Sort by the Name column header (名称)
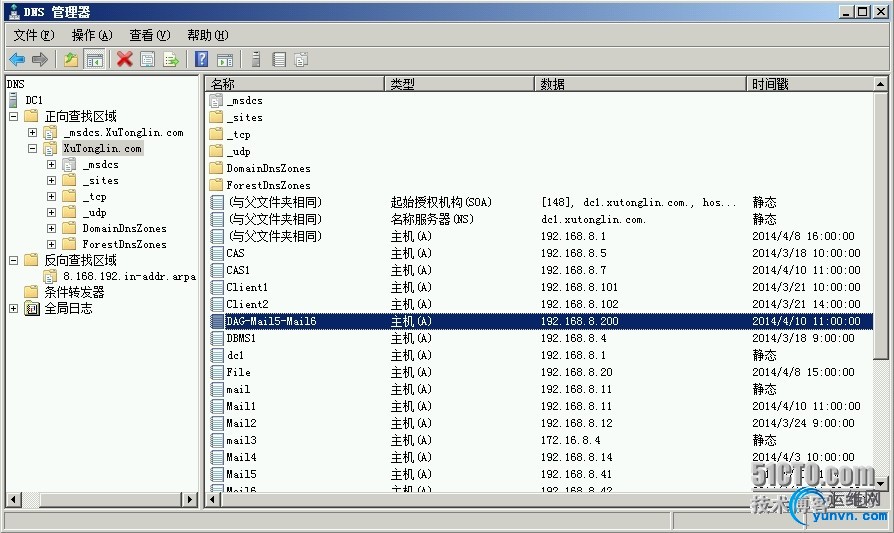This screenshot has width=894, height=533. (x=295, y=84)
